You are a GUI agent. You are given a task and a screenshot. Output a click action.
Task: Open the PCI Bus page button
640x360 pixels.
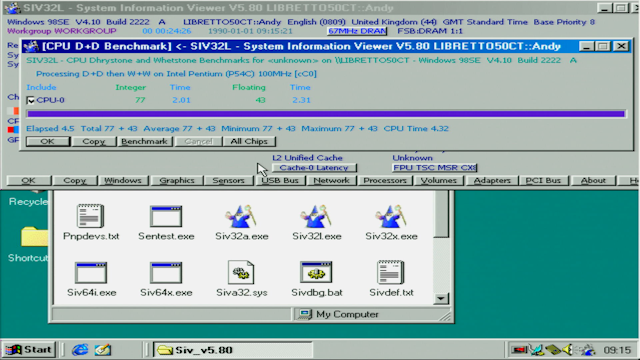(x=543, y=180)
